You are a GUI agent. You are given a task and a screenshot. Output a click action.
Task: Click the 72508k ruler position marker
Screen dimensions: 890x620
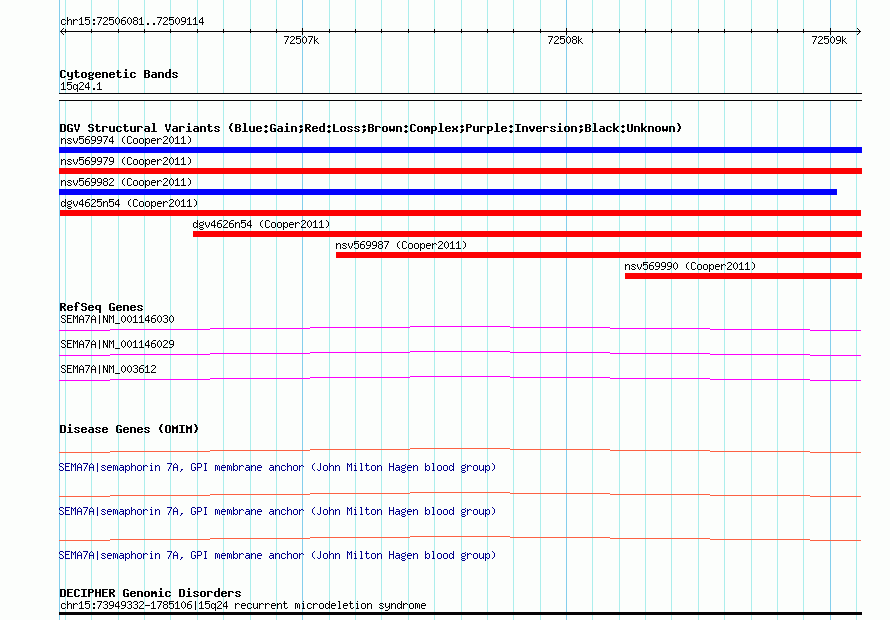click(565, 40)
